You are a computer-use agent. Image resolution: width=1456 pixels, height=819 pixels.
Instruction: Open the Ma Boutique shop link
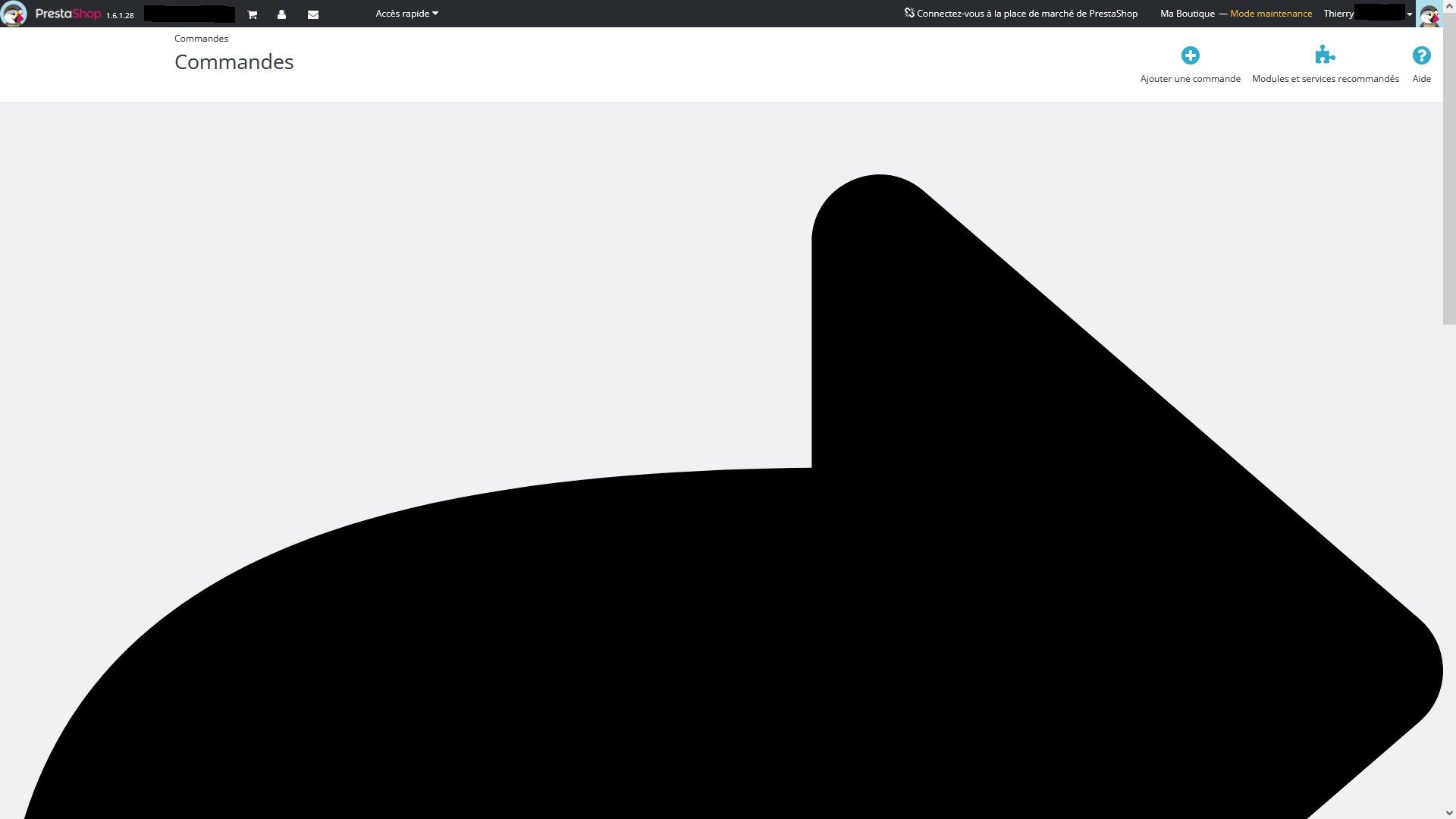pos(1187,14)
